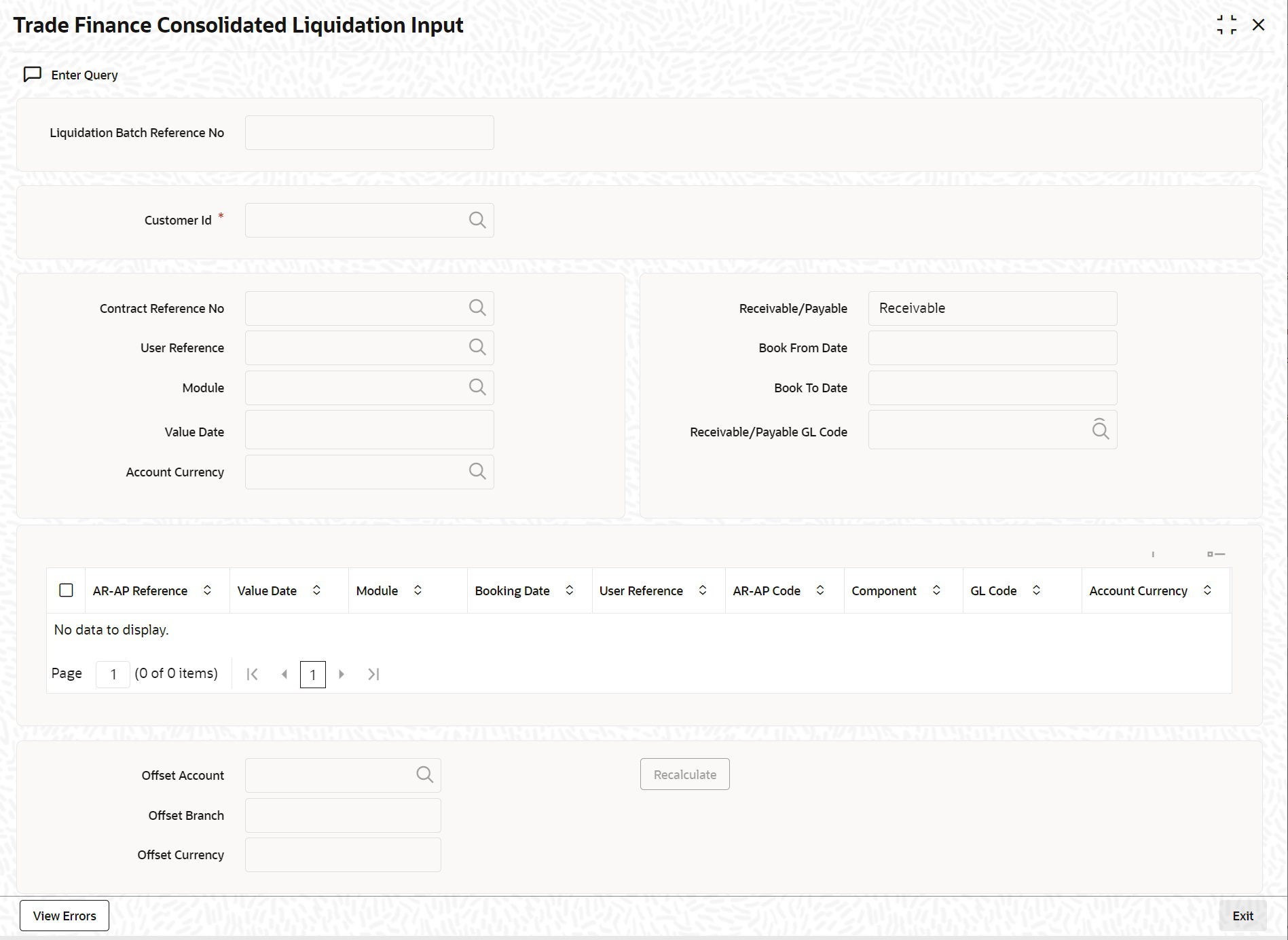1288x940 pixels.
Task: Click the Enter Query icon
Action: pos(33,75)
